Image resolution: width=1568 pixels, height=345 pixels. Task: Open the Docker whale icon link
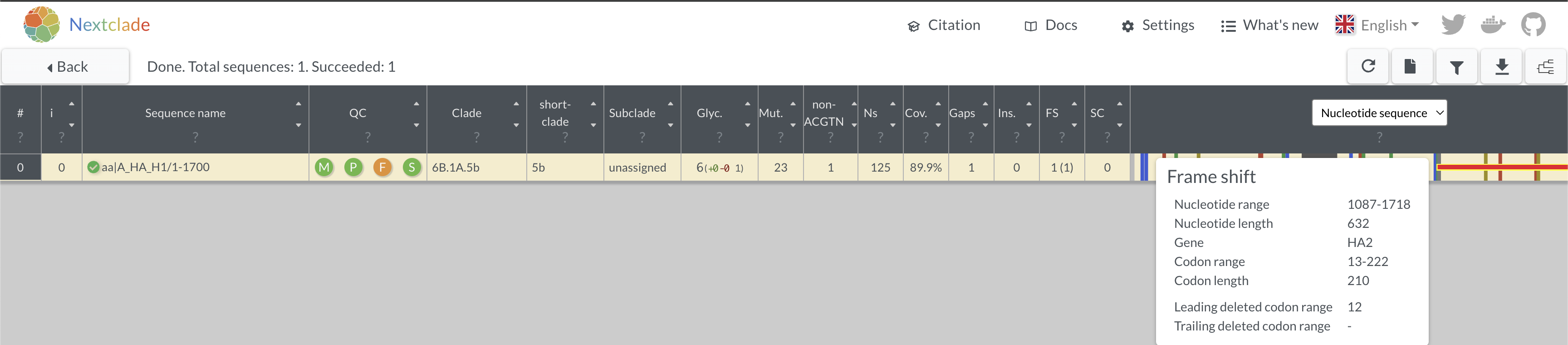1493,25
